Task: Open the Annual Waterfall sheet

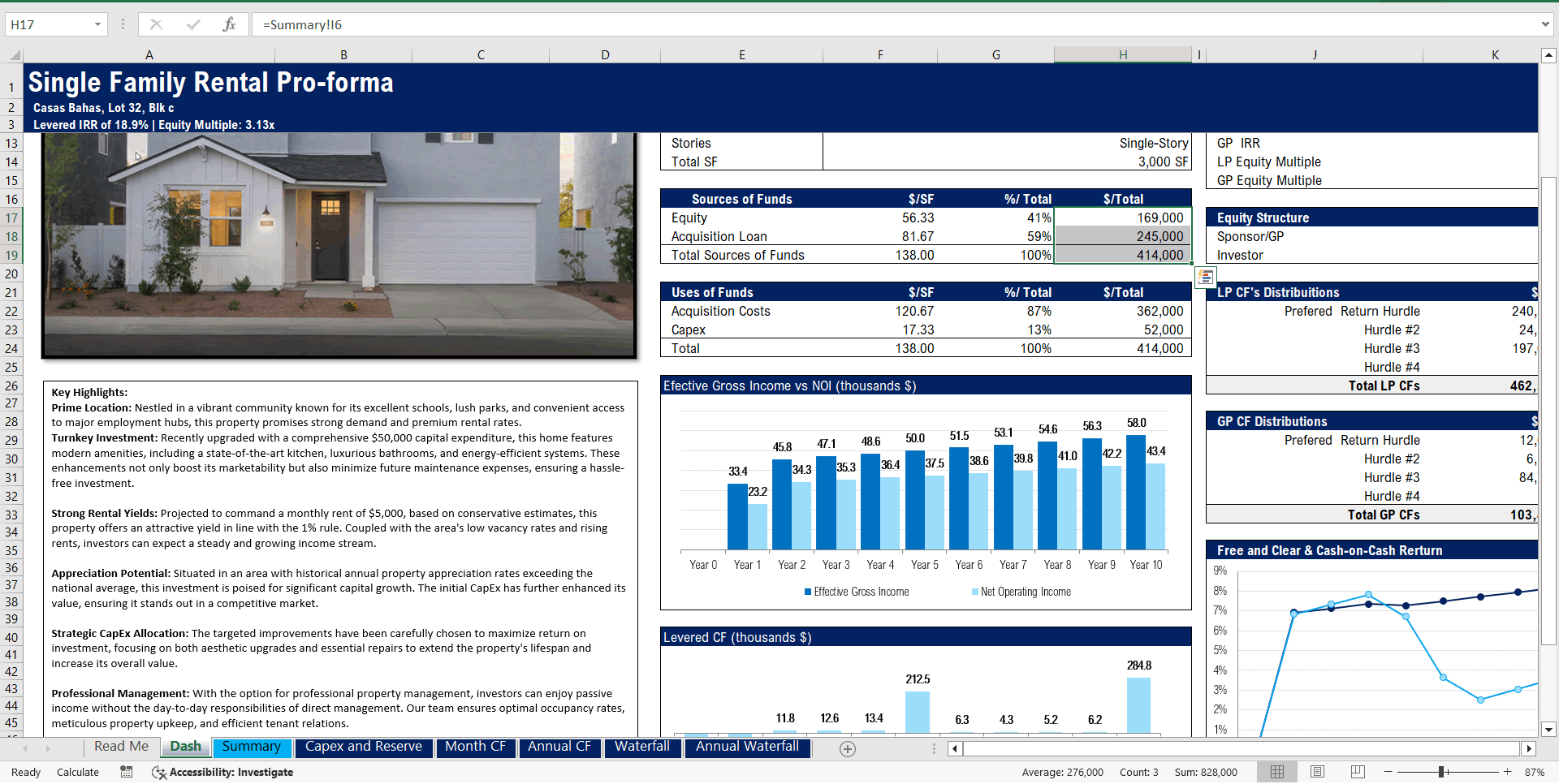Action: pos(747,747)
